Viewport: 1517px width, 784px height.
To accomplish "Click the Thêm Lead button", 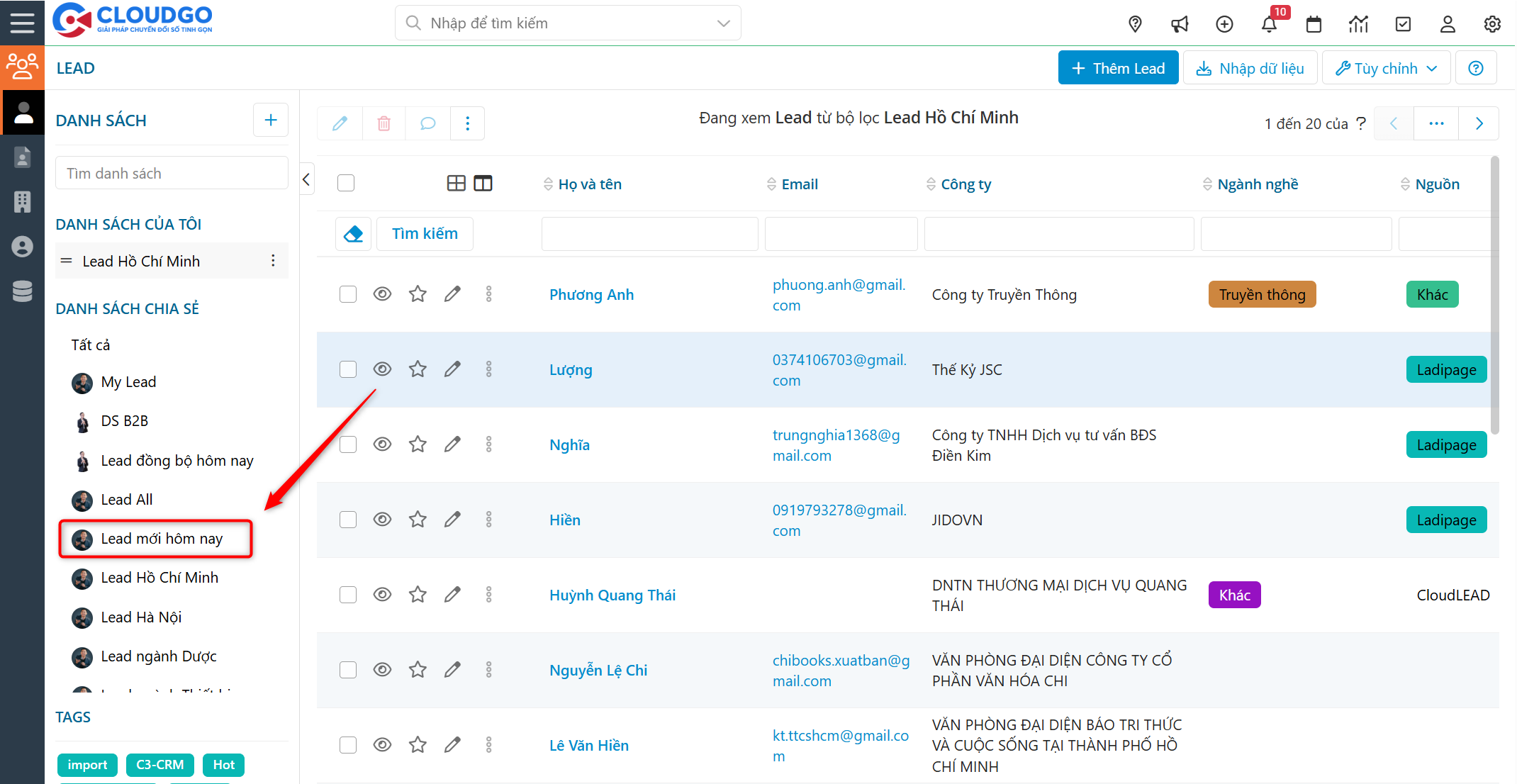I will pyautogui.click(x=1118, y=68).
